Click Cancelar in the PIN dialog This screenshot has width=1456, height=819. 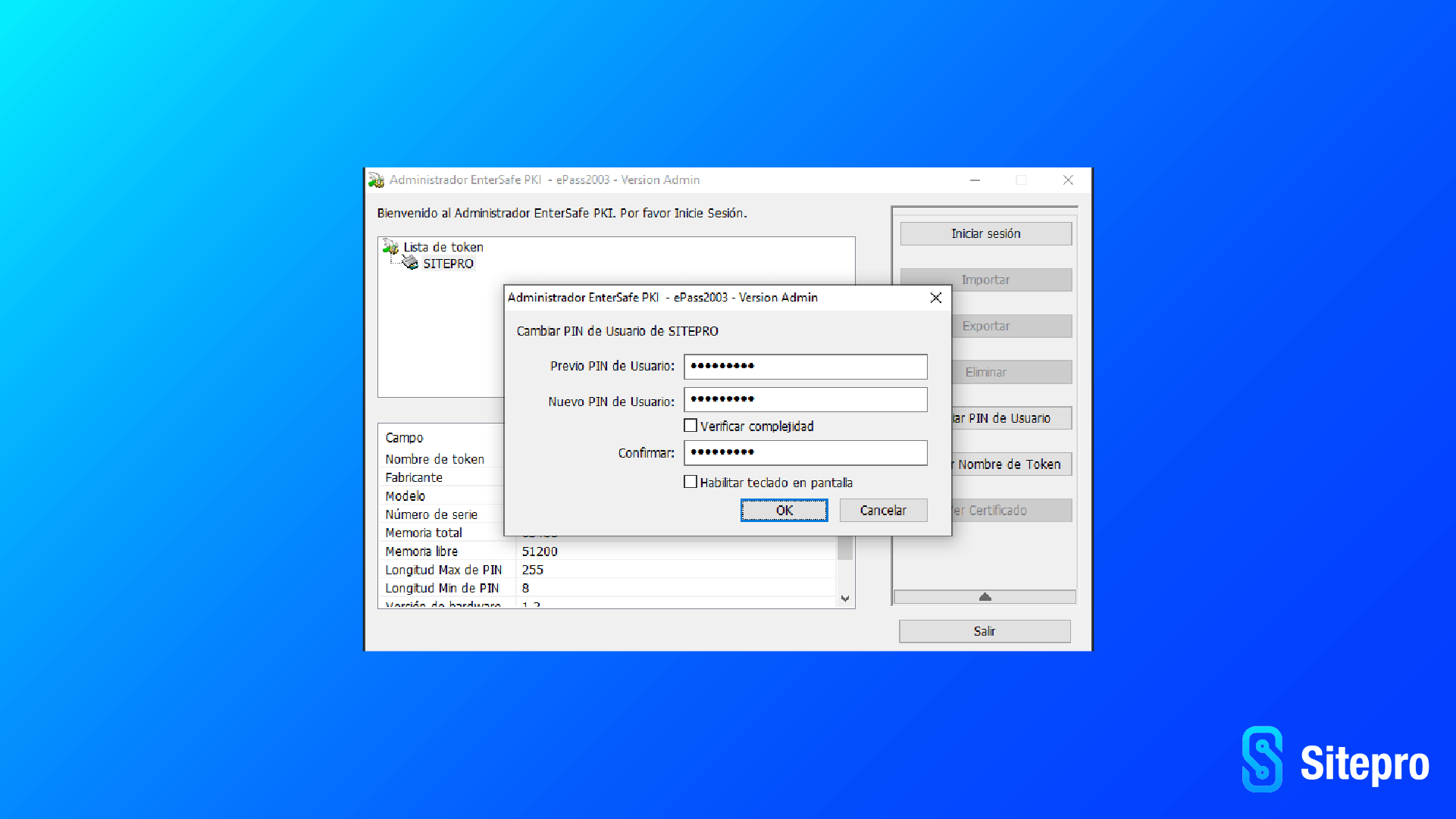point(883,511)
